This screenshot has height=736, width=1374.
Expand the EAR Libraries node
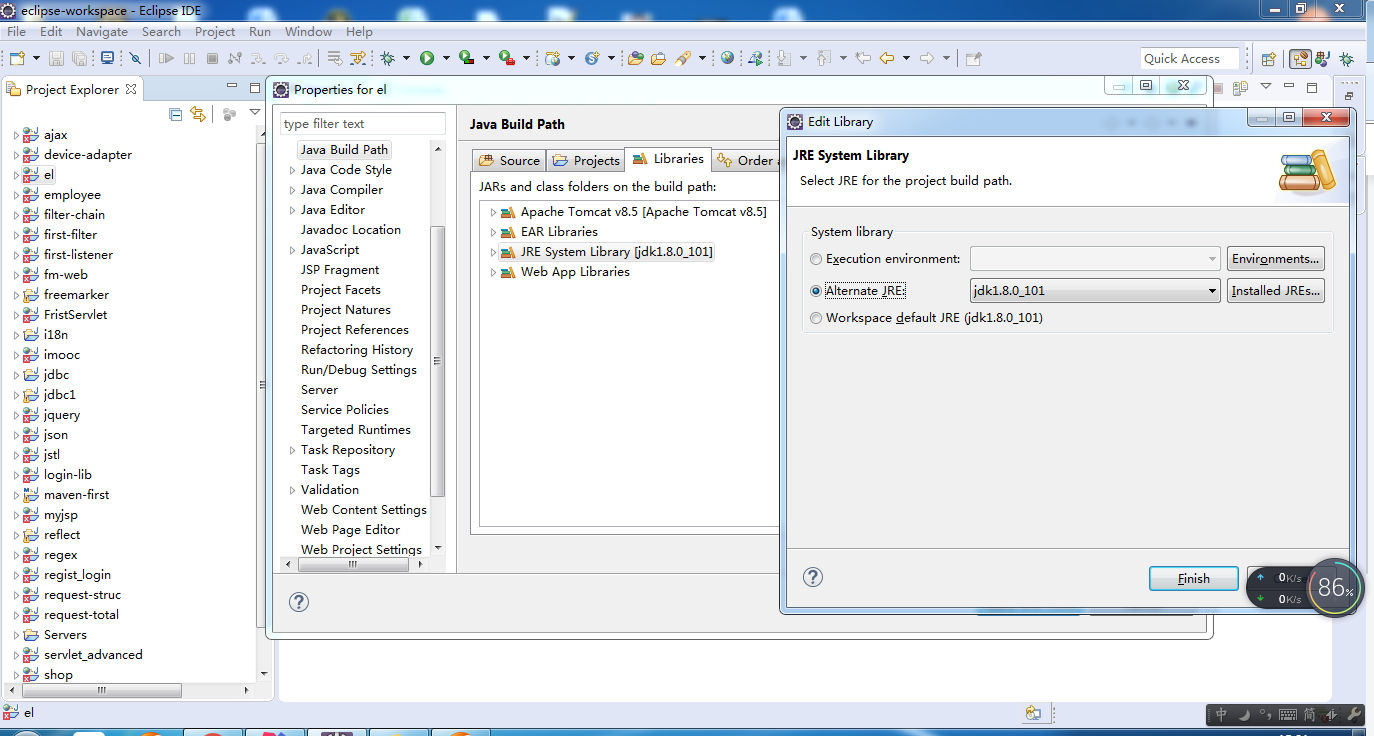click(493, 232)
